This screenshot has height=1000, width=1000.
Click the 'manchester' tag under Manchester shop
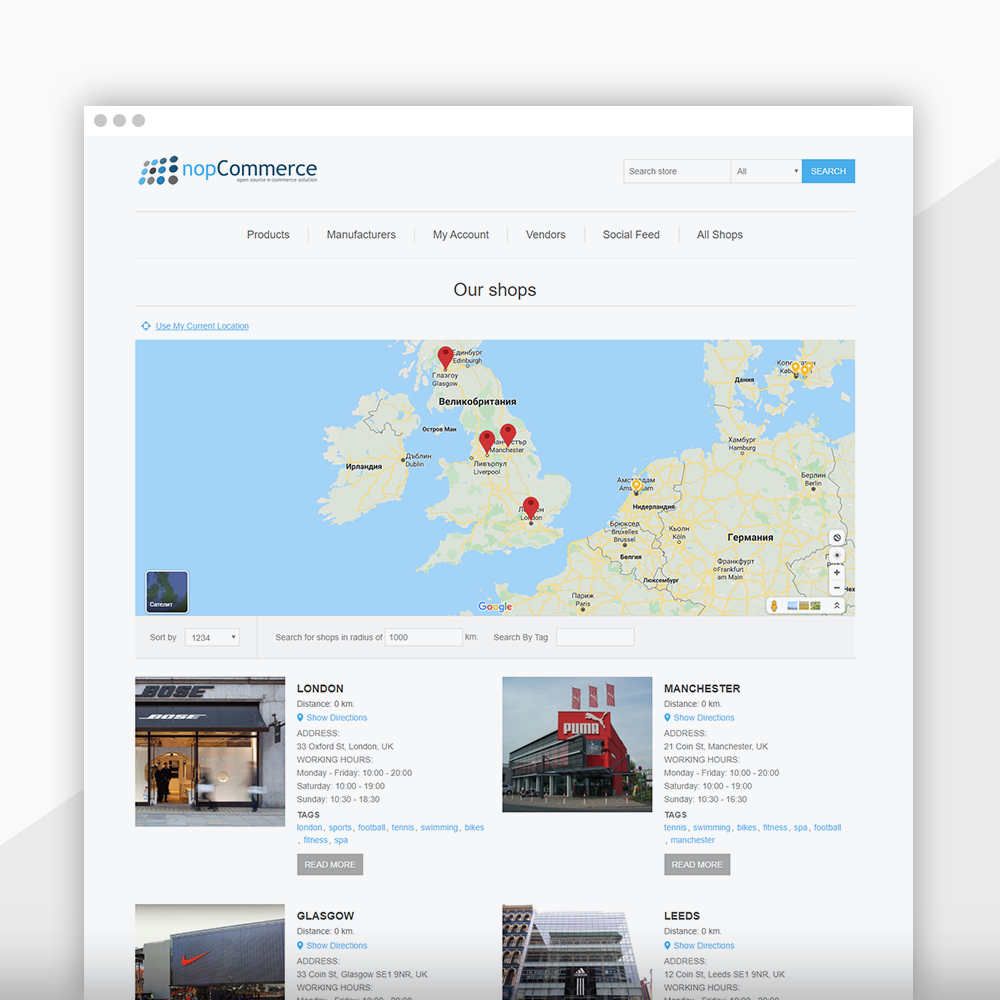(x=693, y=840)
